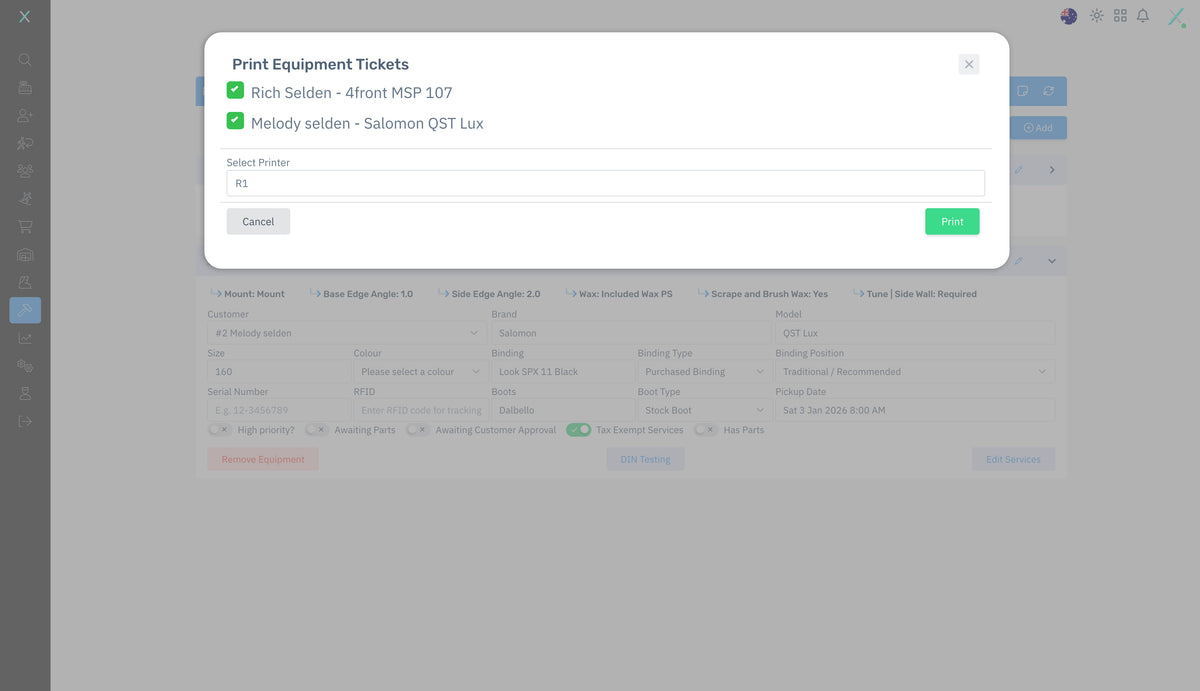Open the shopping cart sidebar icon
This screenshot has height=691, width=1200.
(25, 227)
